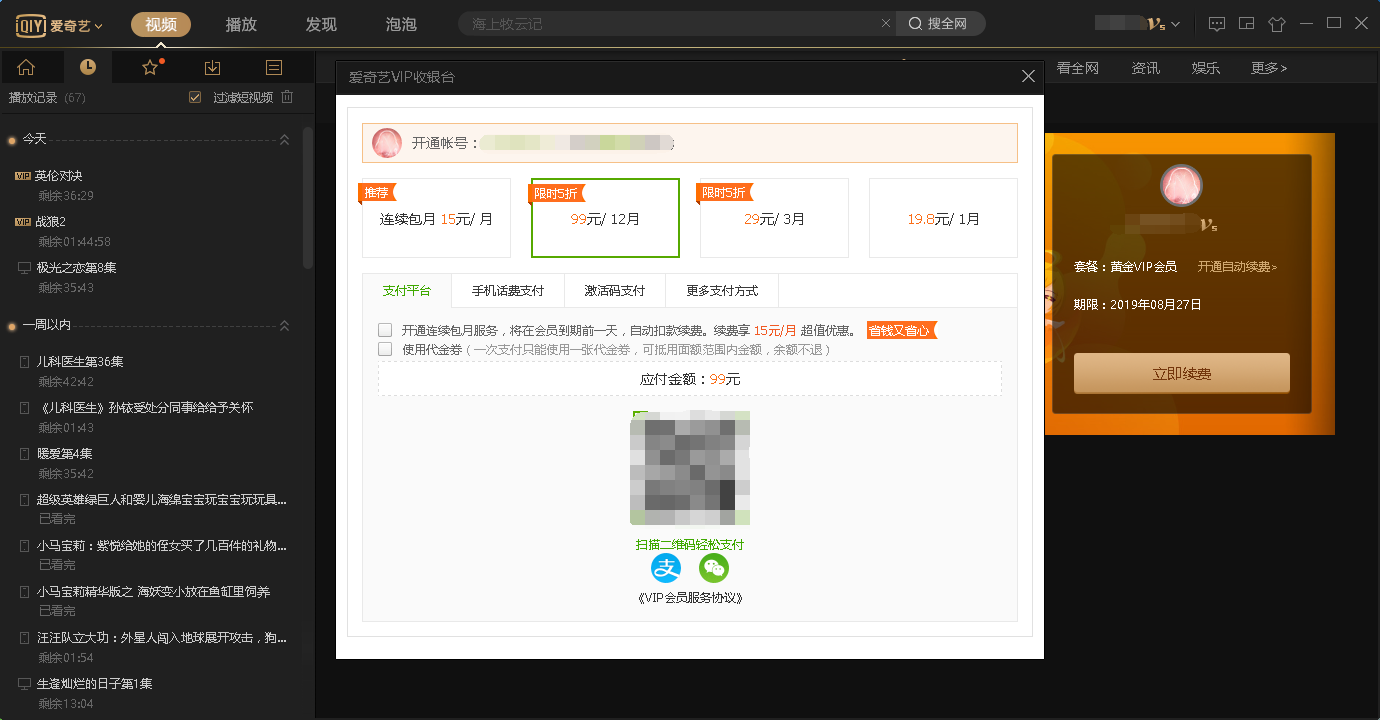Choose the 99元/12月 plan
The height and width of the screenshot is (720, 1380).
(605, 218)
